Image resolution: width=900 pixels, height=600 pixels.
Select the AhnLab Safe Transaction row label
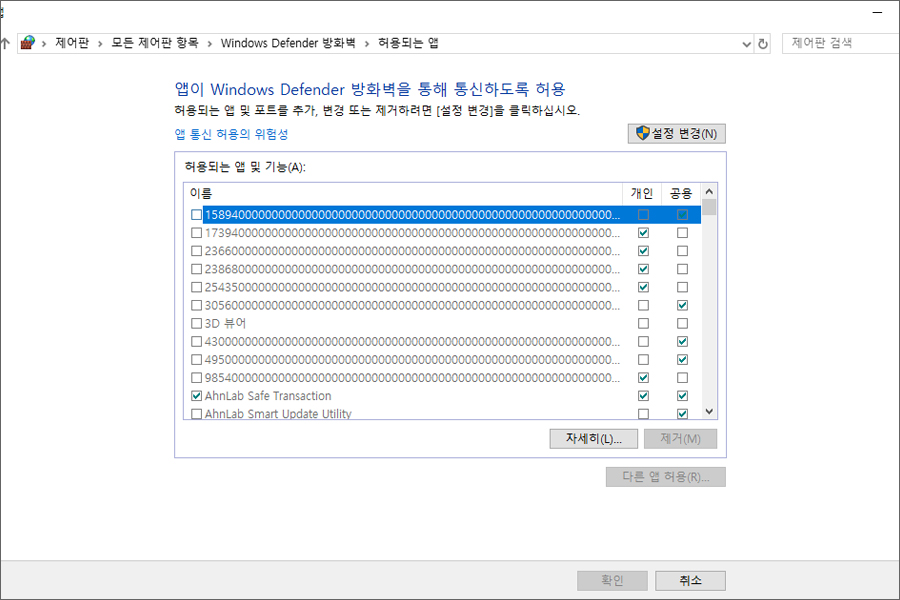coord(268,396)
